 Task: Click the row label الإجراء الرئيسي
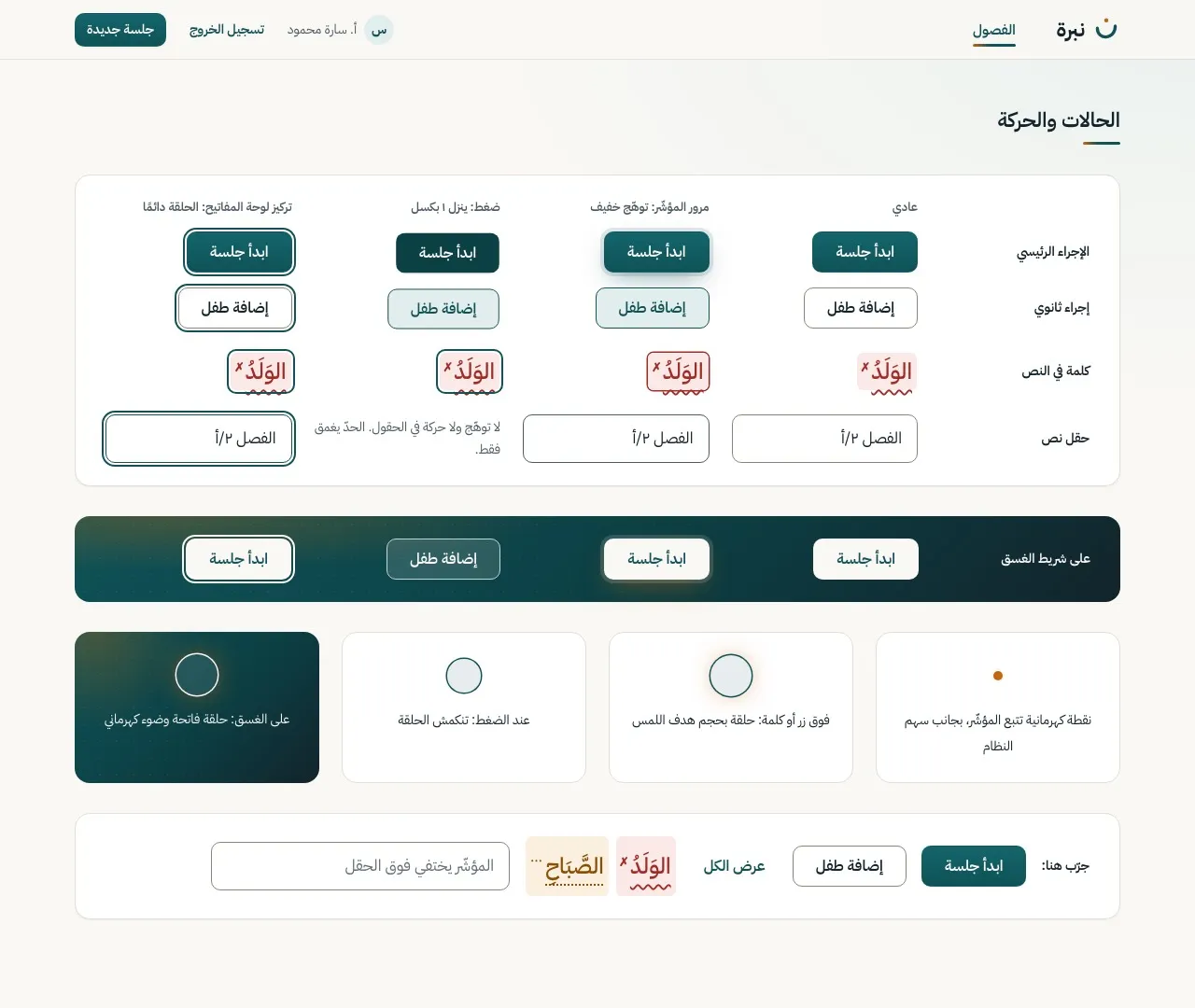pyautogui.click(x=1053, y=252)
